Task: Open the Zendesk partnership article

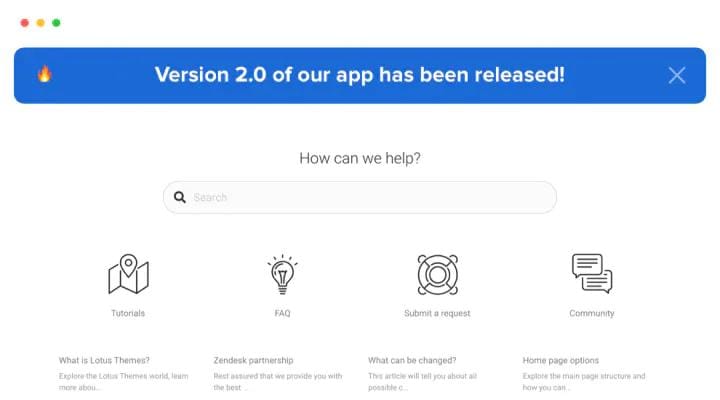Action: coord(253,361)
